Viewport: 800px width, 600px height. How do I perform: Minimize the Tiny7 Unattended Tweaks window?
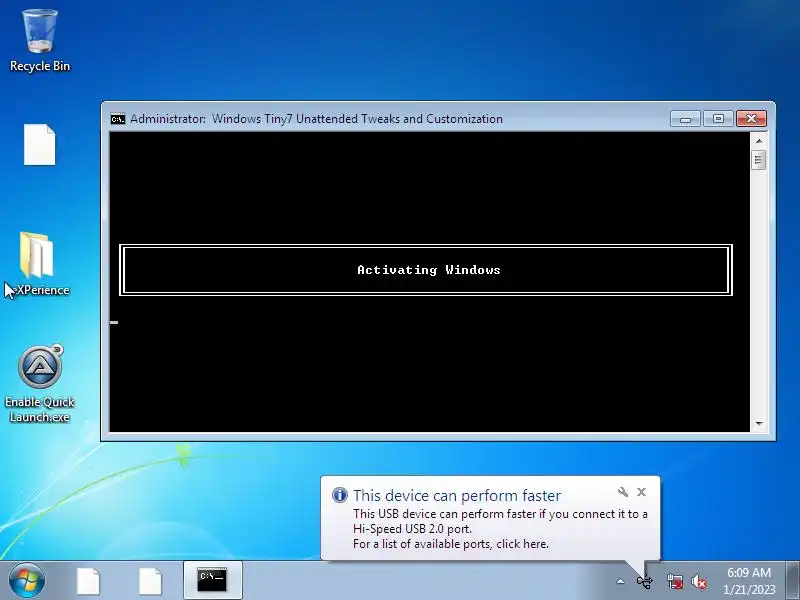coord(685,119)
